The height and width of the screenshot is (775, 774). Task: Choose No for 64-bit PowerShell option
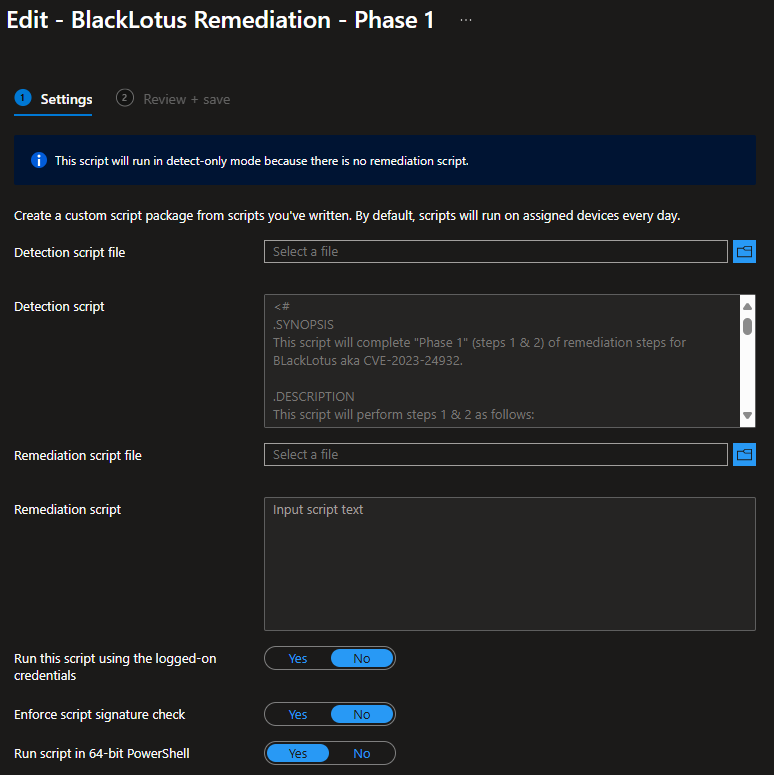[362, 753]
